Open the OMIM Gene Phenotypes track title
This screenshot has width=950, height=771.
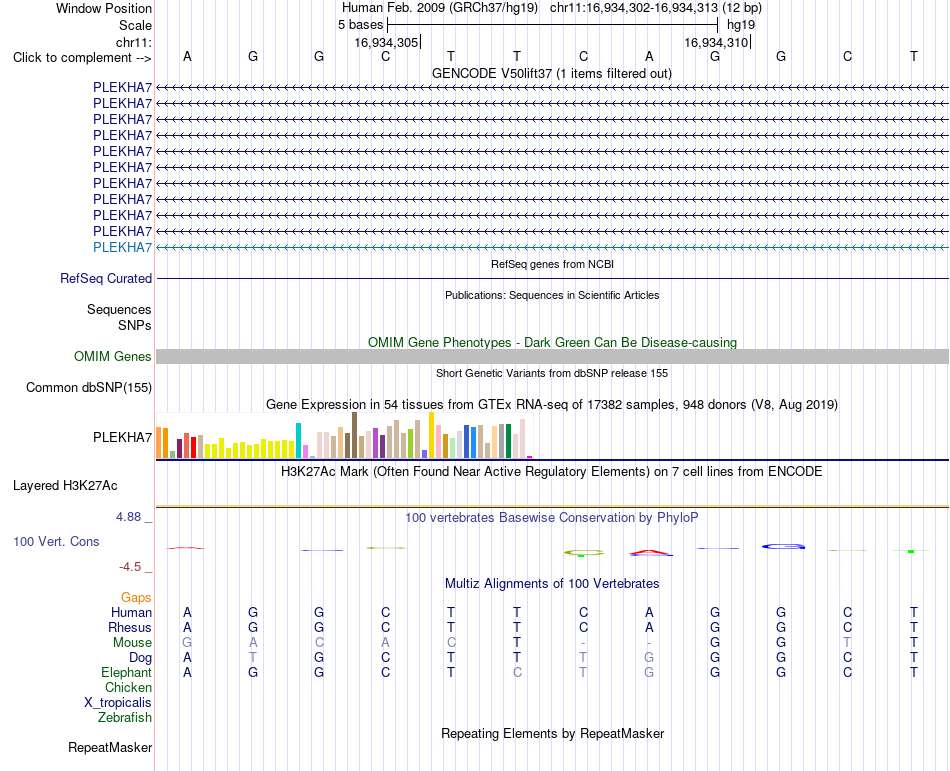[552, 342]
